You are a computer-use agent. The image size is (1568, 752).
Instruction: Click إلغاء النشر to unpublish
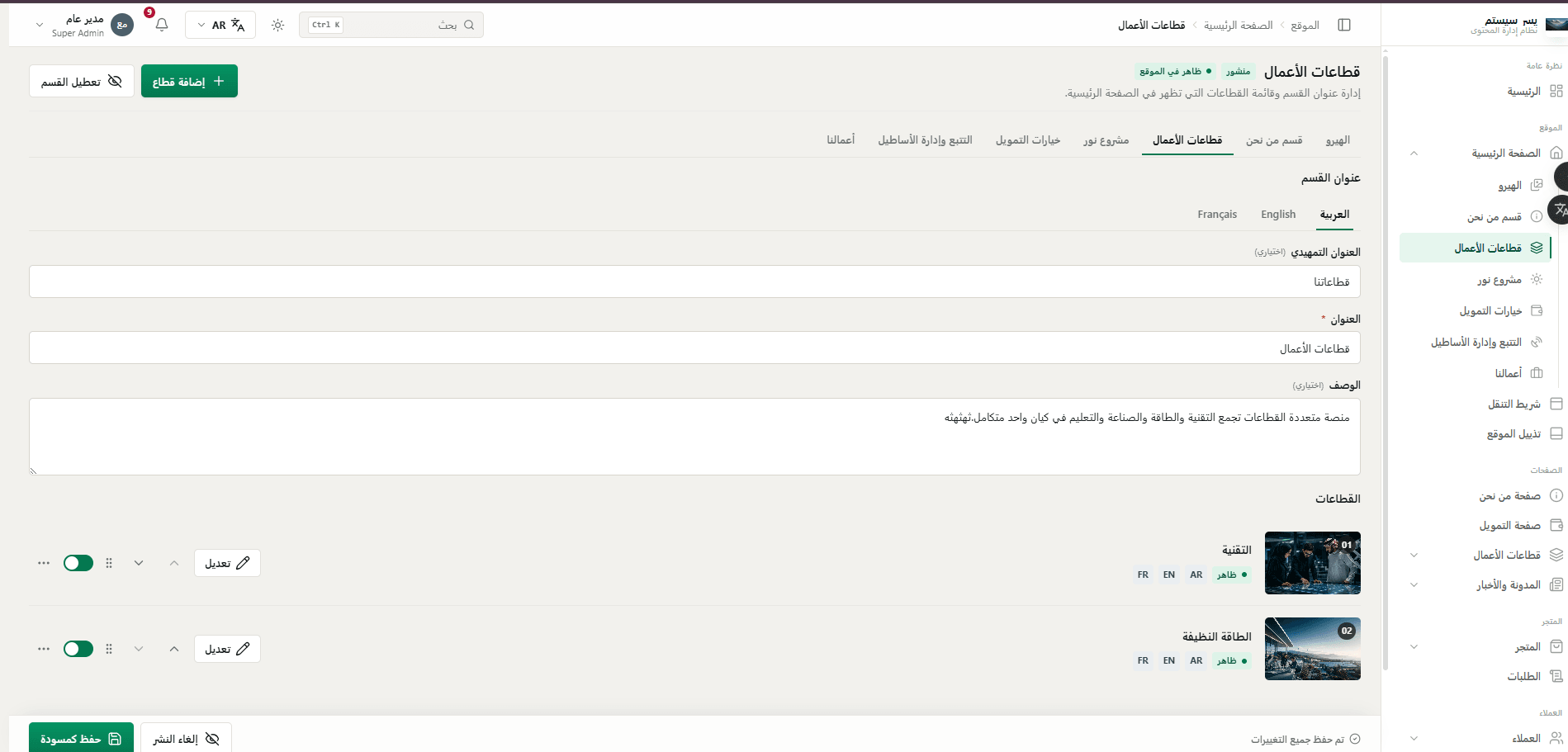click(x=186, y=739)
